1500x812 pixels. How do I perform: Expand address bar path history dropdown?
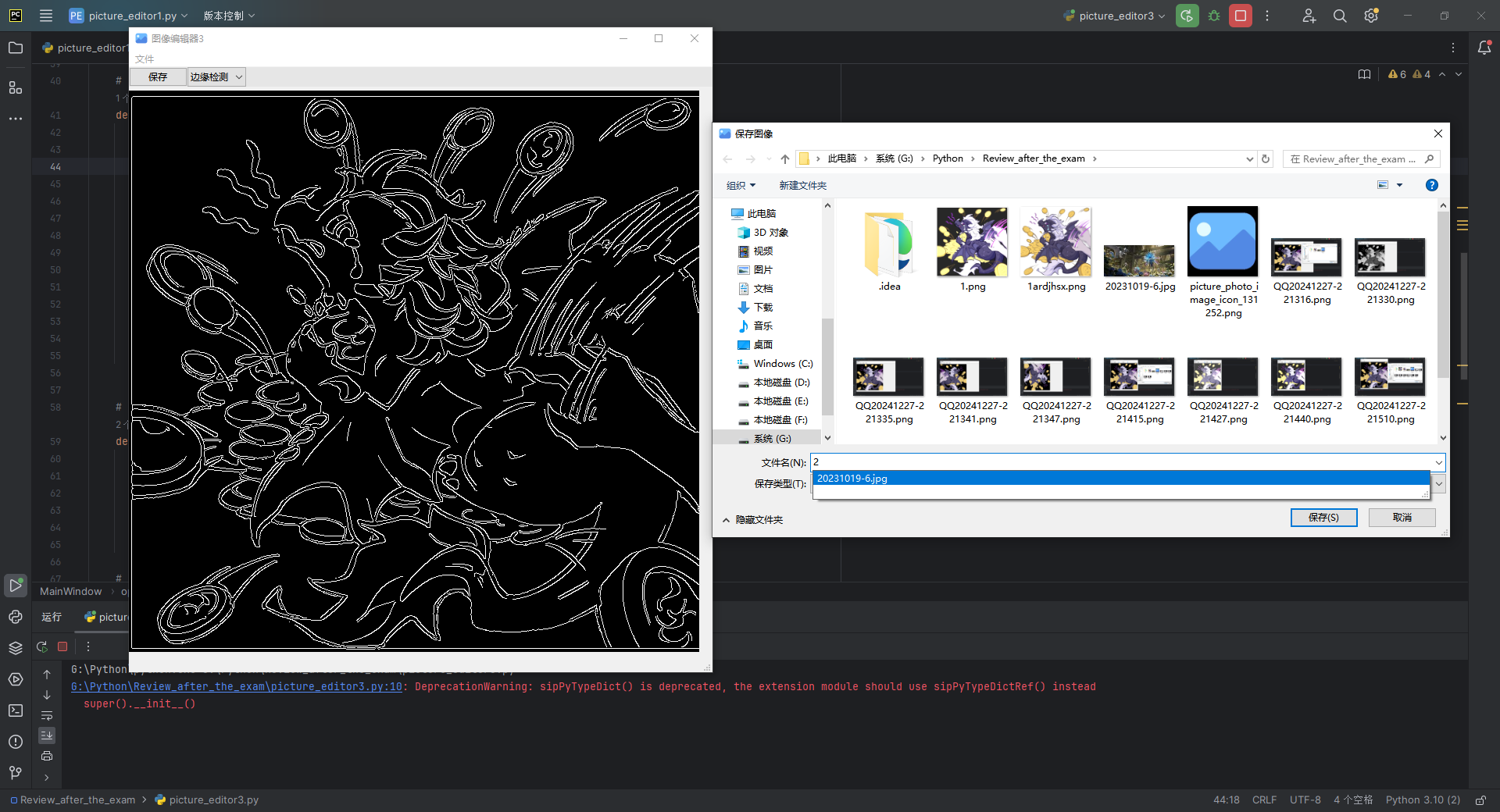pos(1249,158)
